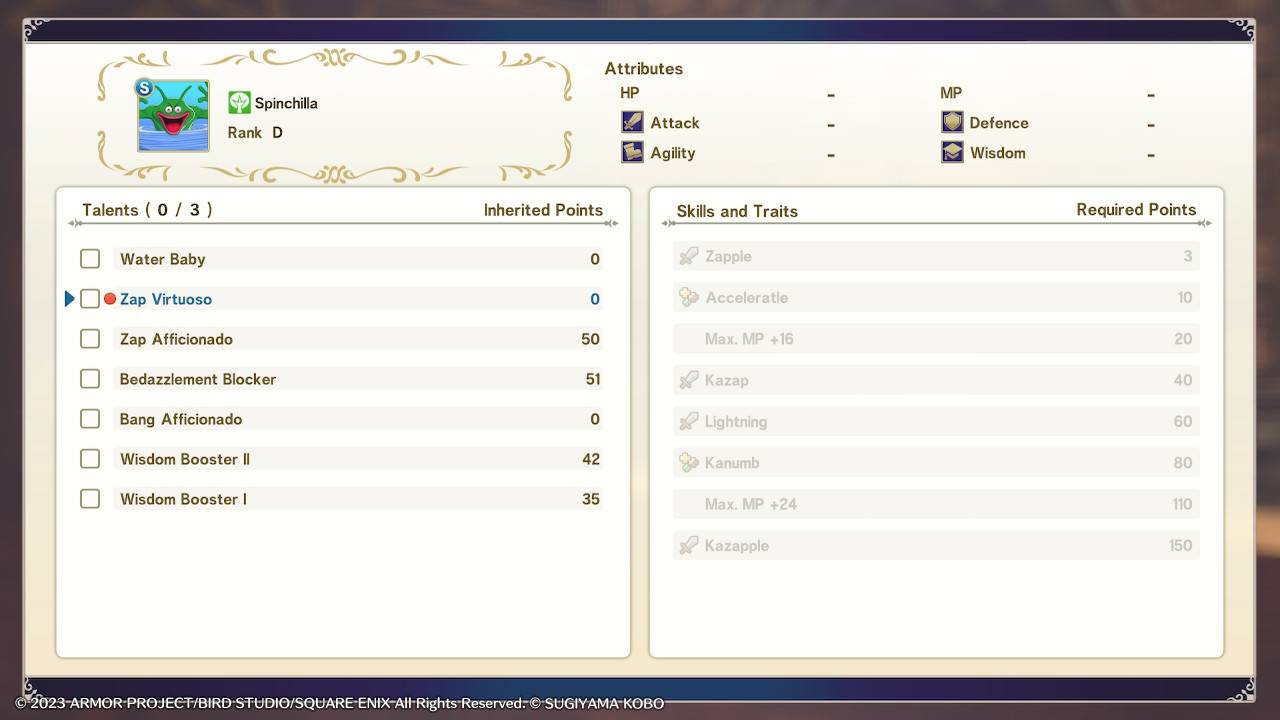Mark the Wisdom Booster I checkbox
The image size is (1280, 720).
[x=90, y=499]
